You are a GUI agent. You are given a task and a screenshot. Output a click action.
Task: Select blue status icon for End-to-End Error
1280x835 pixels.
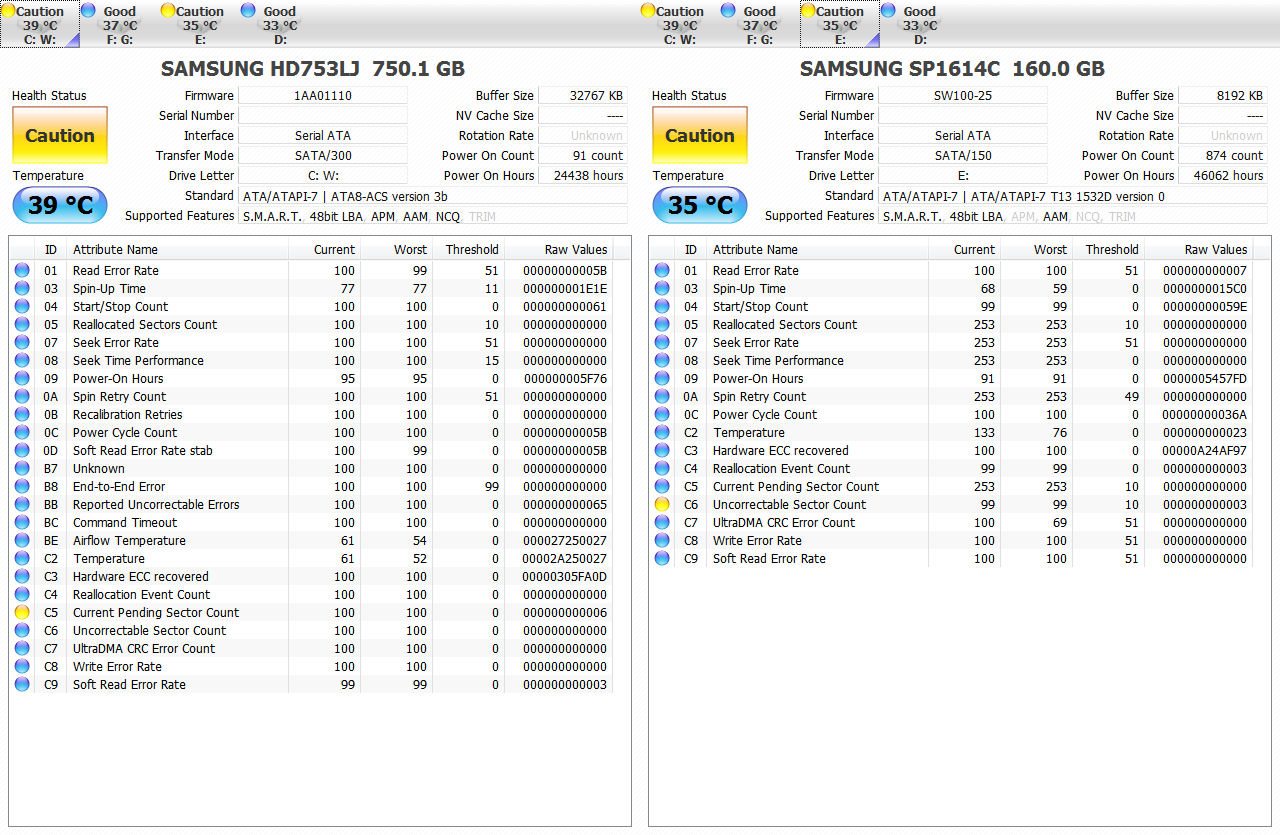pyautogui.click(x=22, y=486)
